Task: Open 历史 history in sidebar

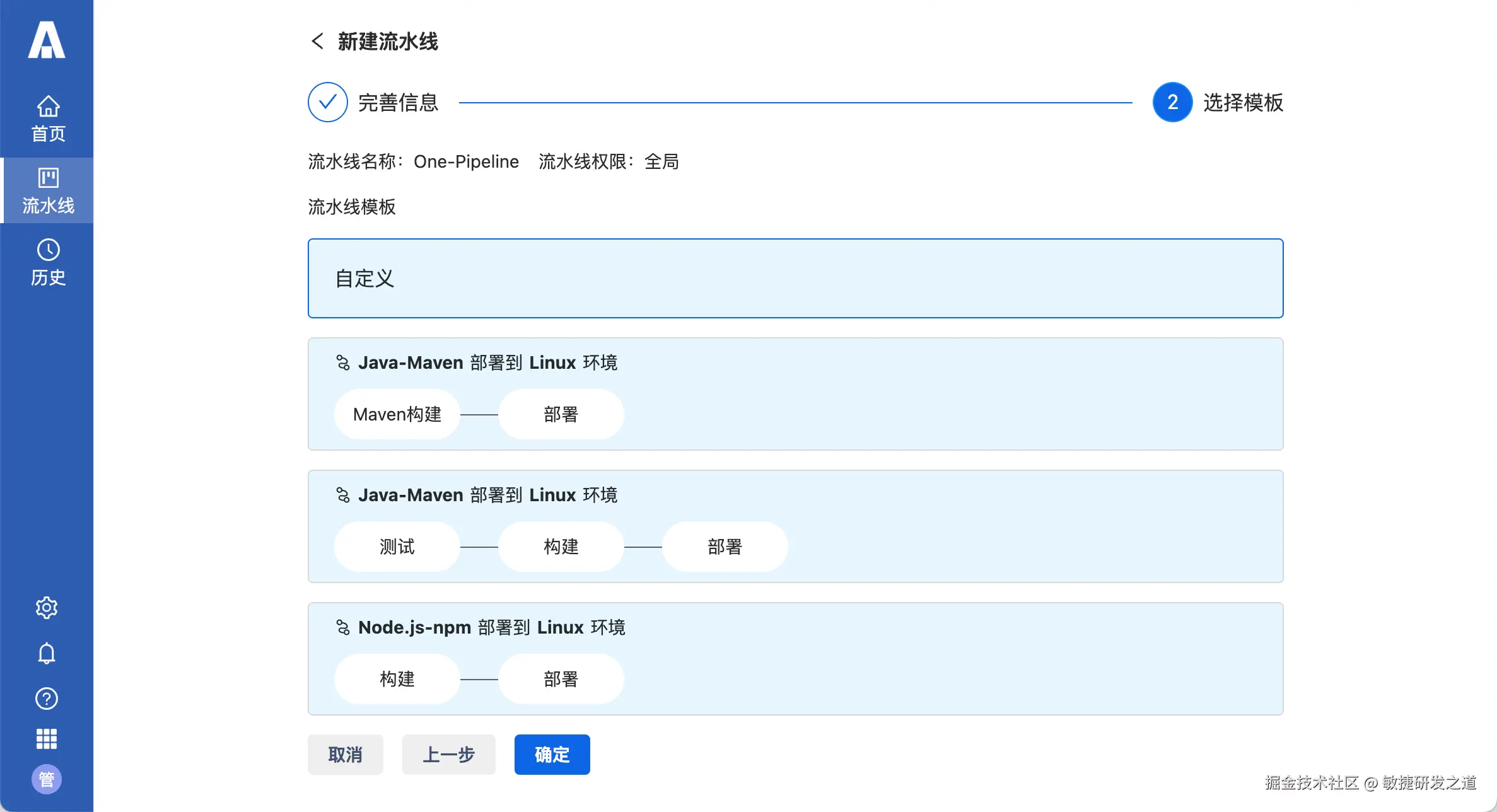Action: tap(48, 262)
